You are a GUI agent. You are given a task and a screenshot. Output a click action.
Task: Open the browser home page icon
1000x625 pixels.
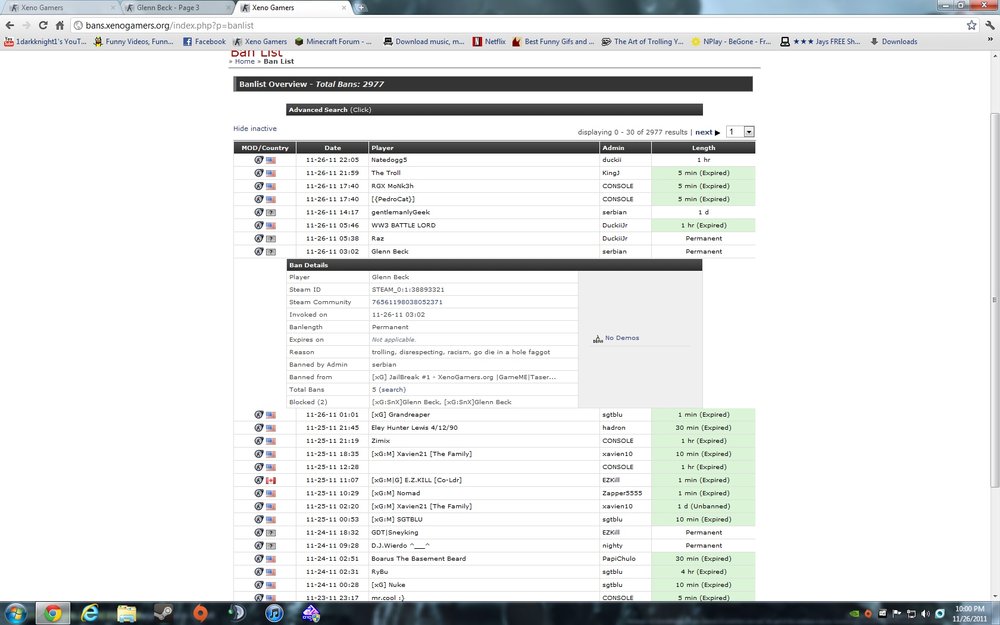pyautogui.click(x=59, y=26)
